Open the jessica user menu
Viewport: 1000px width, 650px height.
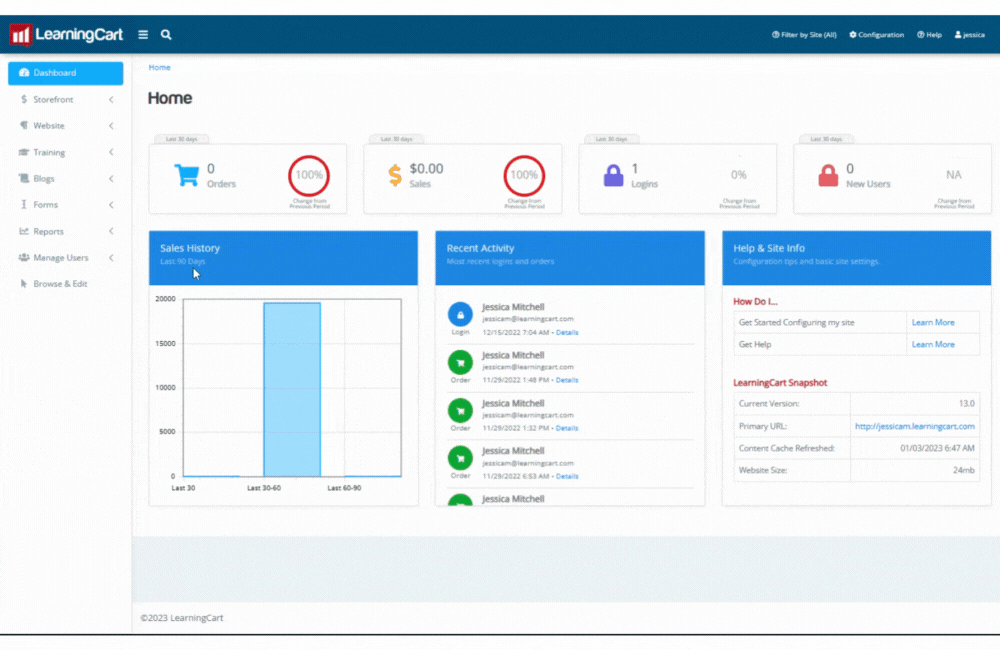coord(969,34)
